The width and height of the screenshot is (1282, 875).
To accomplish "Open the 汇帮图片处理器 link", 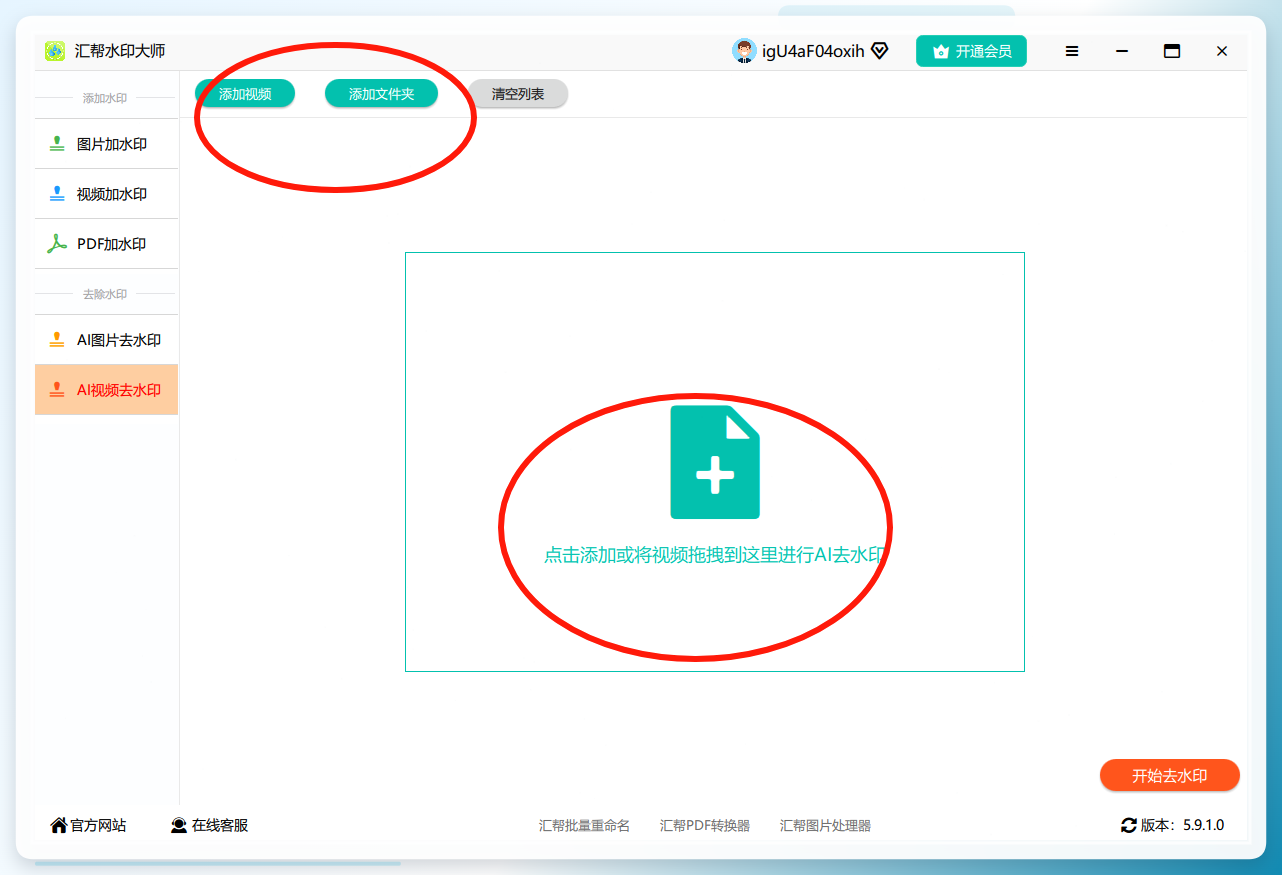I will (825, 826).
